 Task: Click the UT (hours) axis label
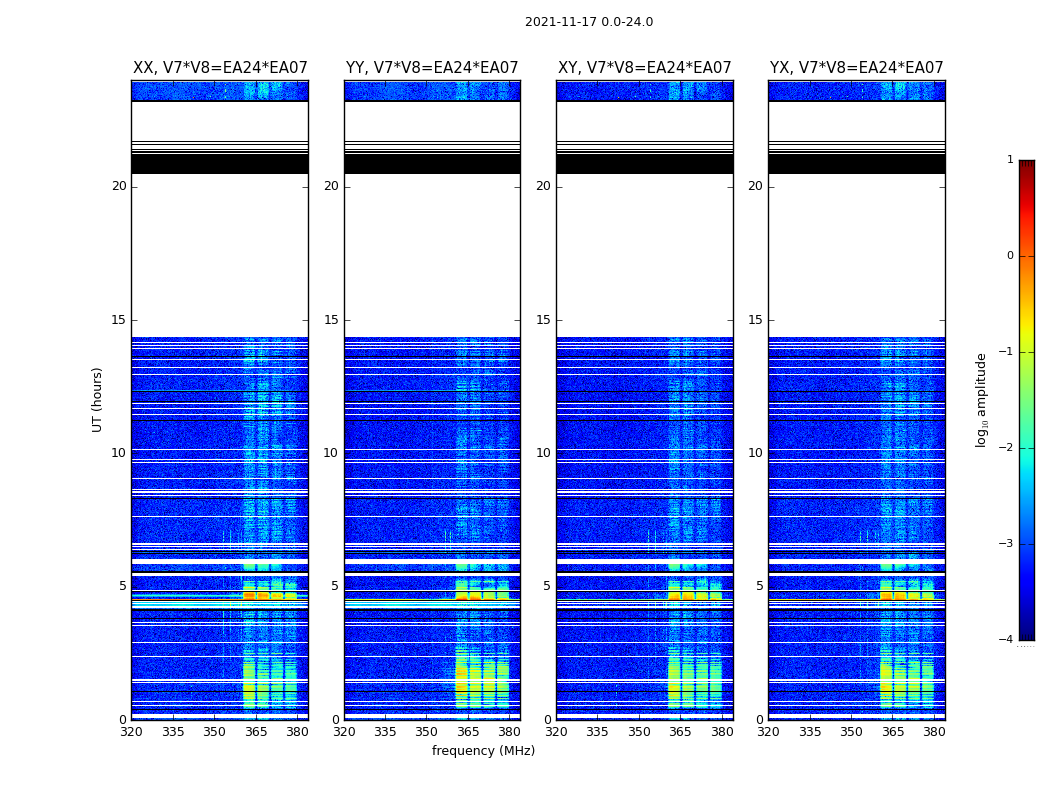(97, 400)
